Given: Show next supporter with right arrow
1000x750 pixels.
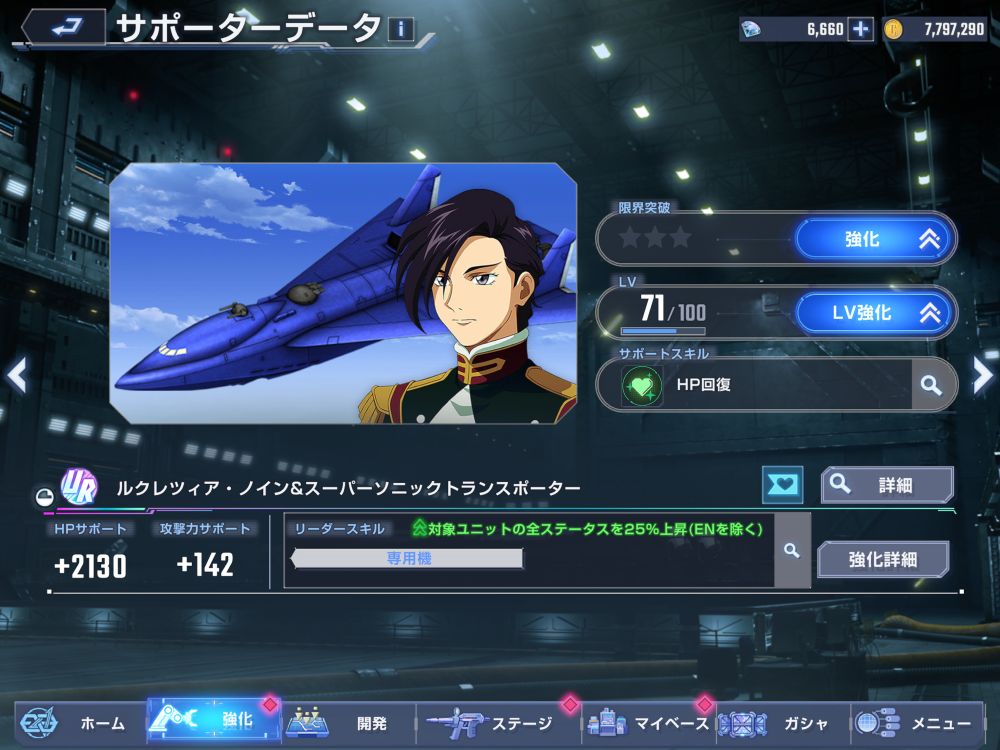Looking at the screenshot, I should pyautogui.click(x=983, y=375).
